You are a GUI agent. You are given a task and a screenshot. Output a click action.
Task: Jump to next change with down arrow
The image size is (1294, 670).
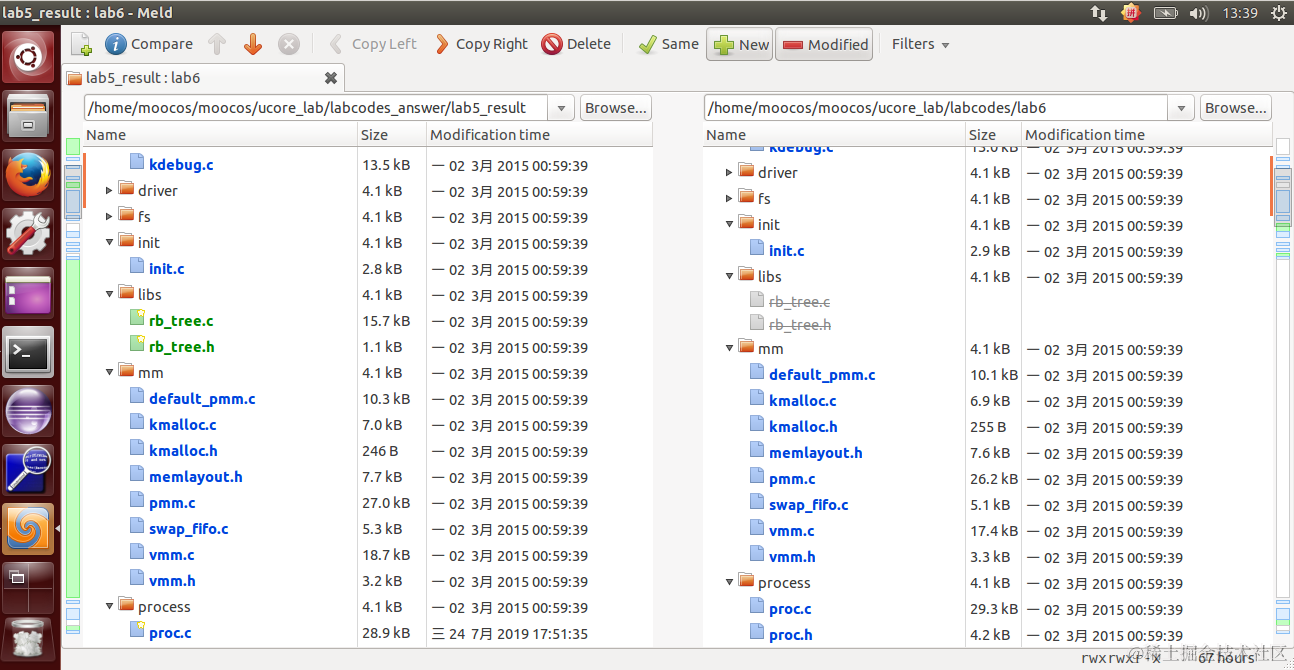pos(252,44)
